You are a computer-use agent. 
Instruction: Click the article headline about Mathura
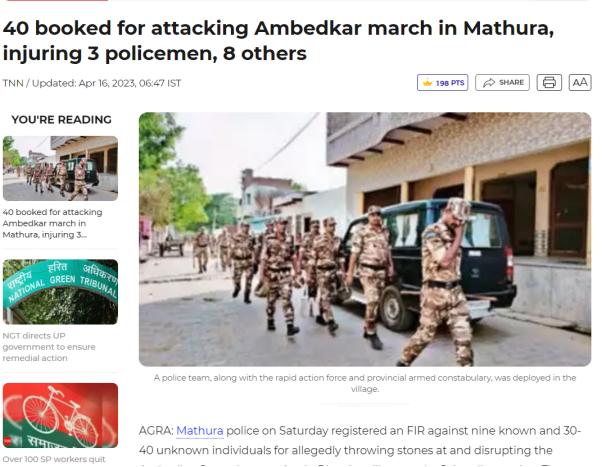(x=278, y=40)
